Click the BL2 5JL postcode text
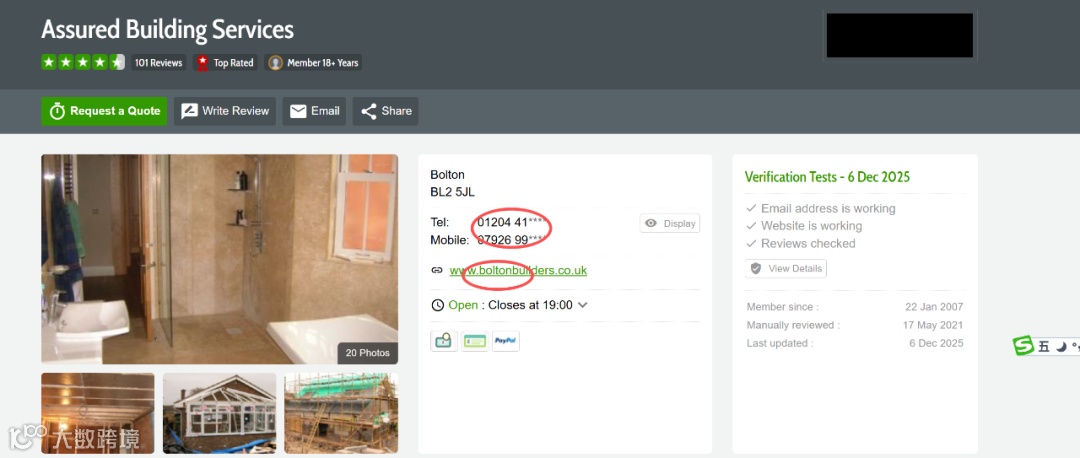 [453, 192]
